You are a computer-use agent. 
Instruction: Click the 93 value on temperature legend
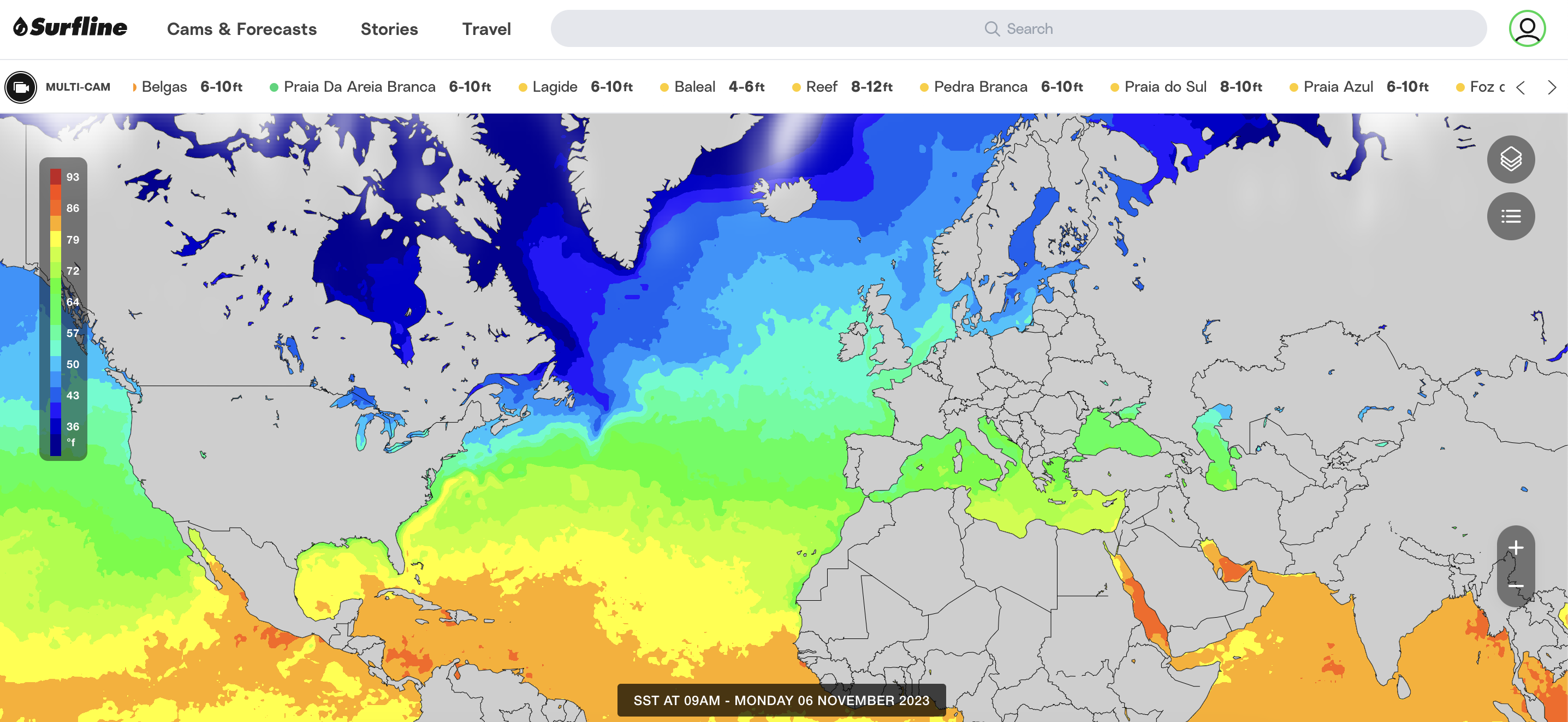pos(73,177)
